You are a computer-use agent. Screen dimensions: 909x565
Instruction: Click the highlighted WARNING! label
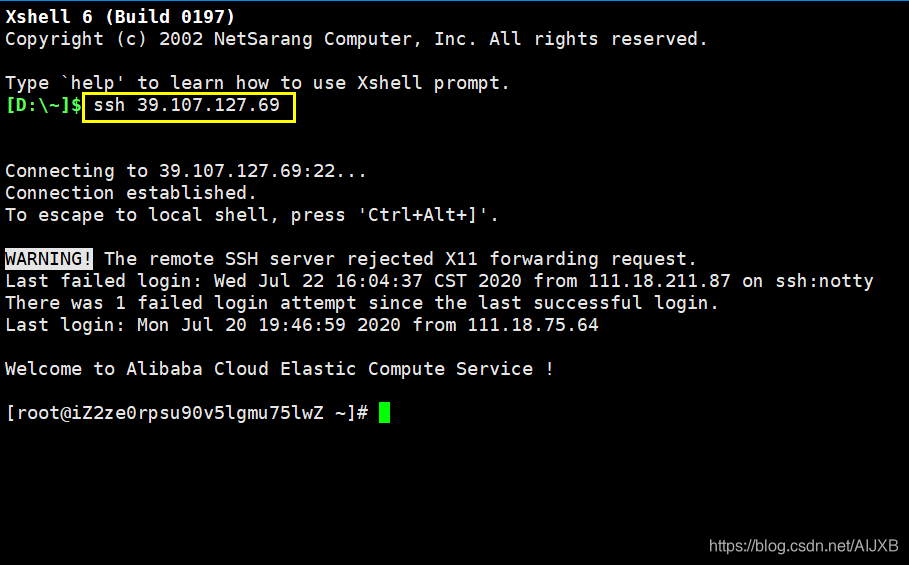click(49, 258)
